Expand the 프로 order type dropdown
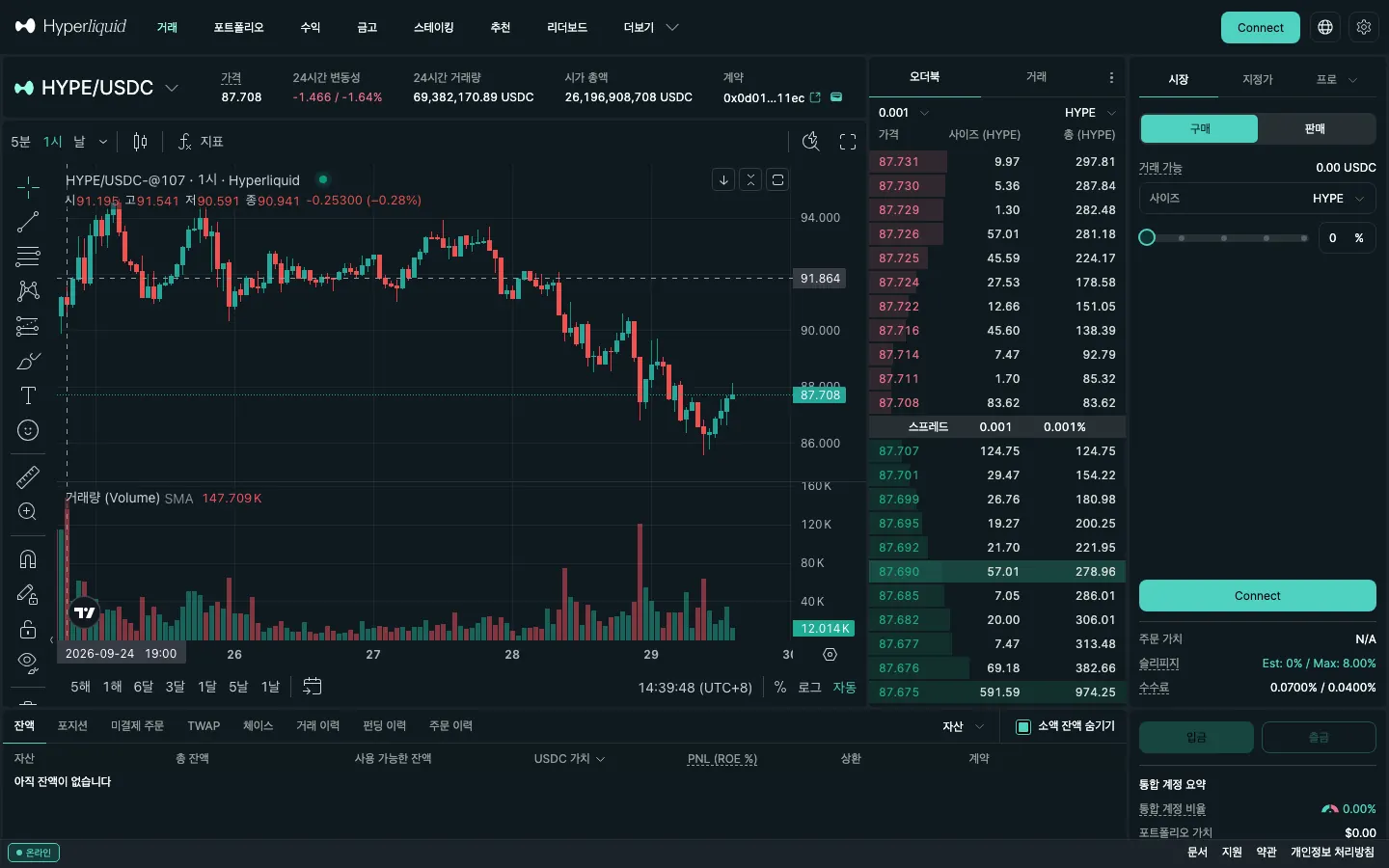This screenshot has width=1389, height=868. tap(1336, 79)
